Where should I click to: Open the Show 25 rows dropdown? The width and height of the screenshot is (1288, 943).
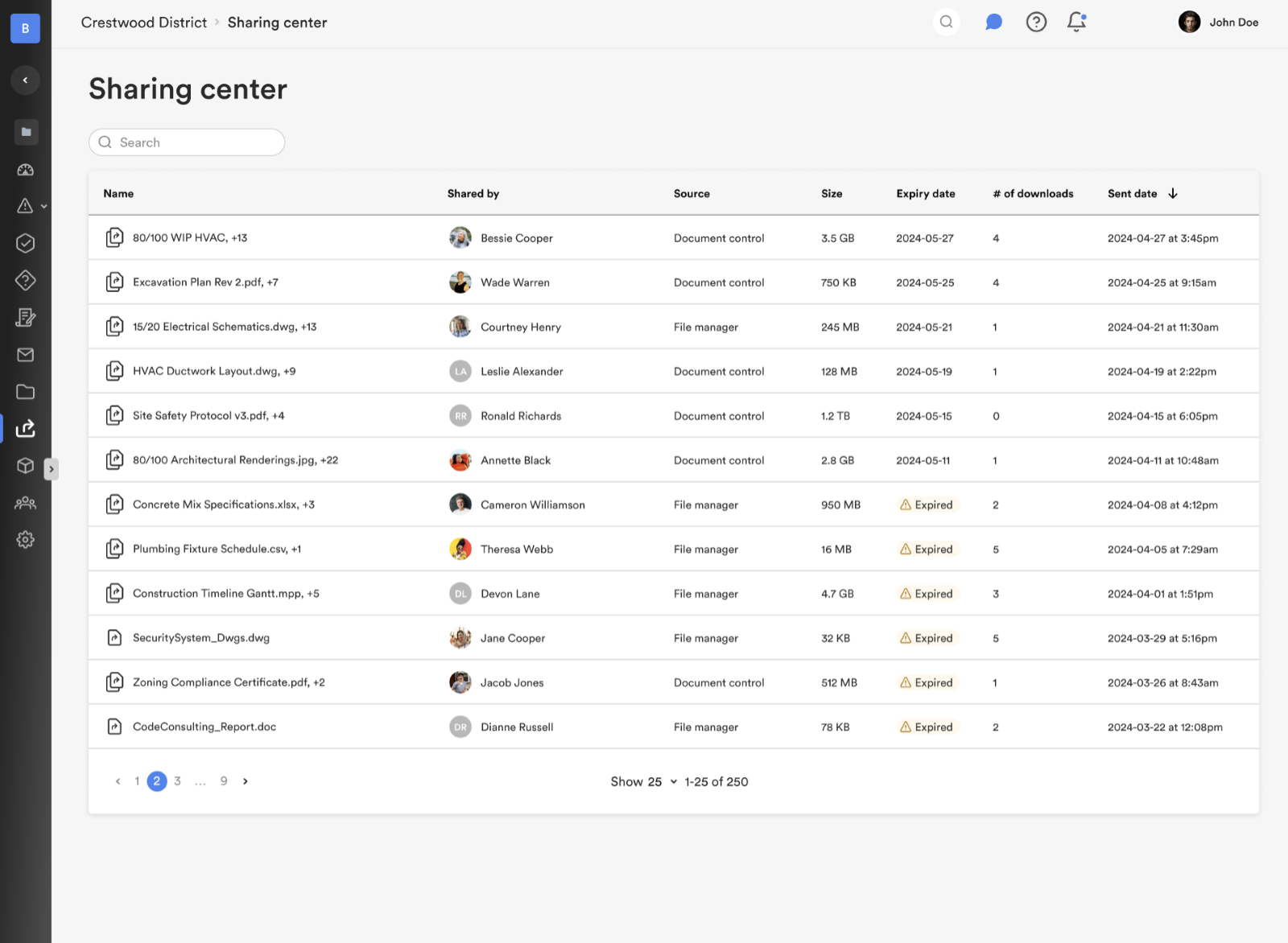pyautogui.click(x=643, y=782)
